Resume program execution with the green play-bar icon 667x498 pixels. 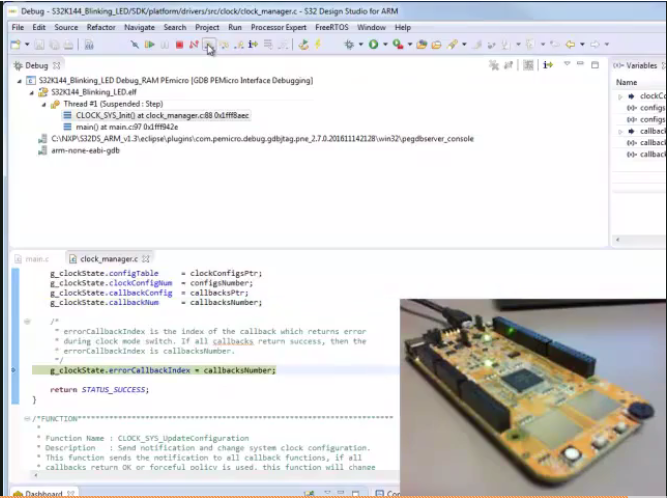coord(150,44)
